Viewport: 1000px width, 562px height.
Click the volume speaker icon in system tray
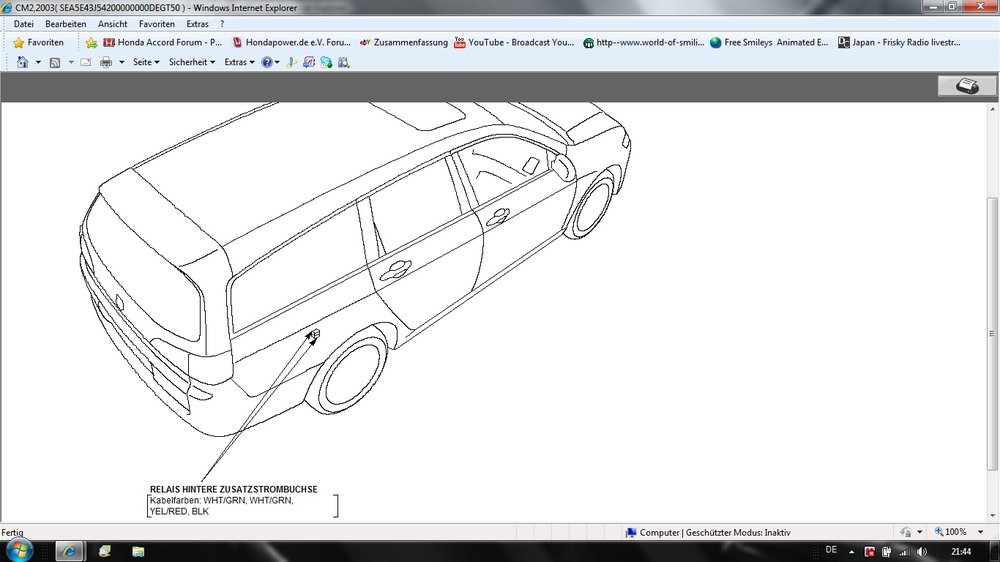coord(921,551)
